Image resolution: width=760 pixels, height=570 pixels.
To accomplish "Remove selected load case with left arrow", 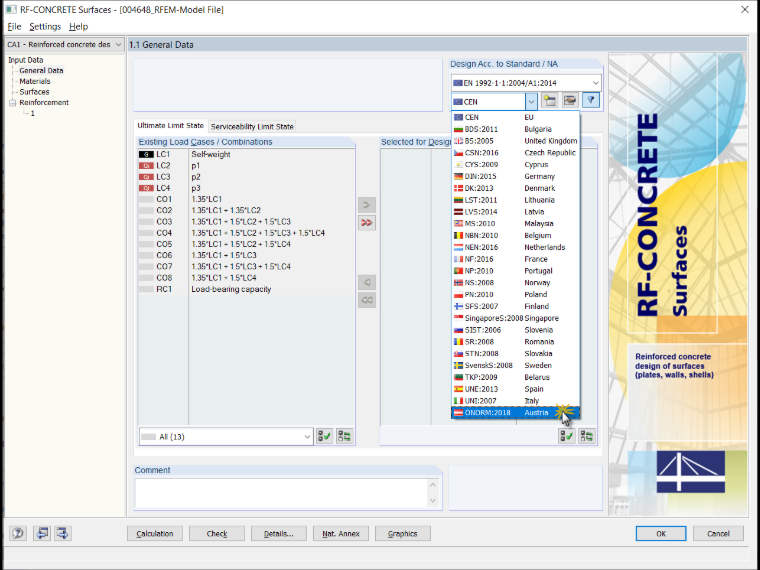I will 367,282.
